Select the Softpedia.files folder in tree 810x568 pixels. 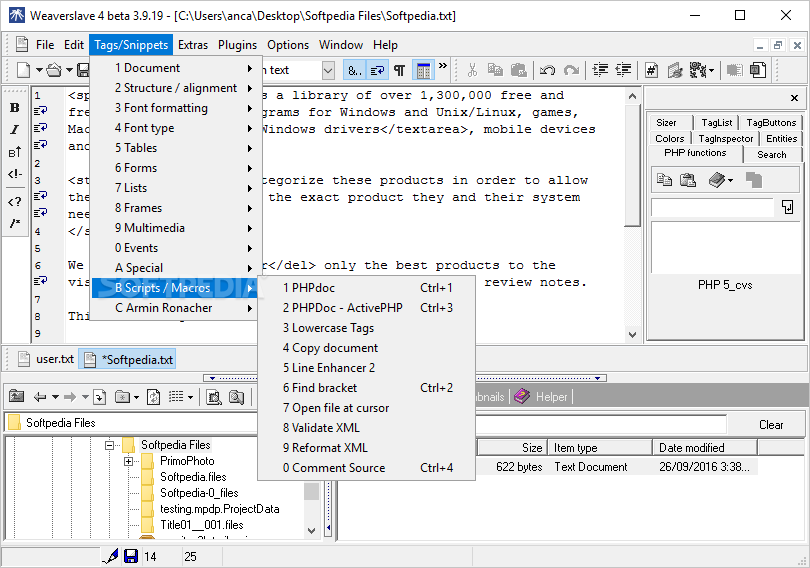[x=193, y=477]
